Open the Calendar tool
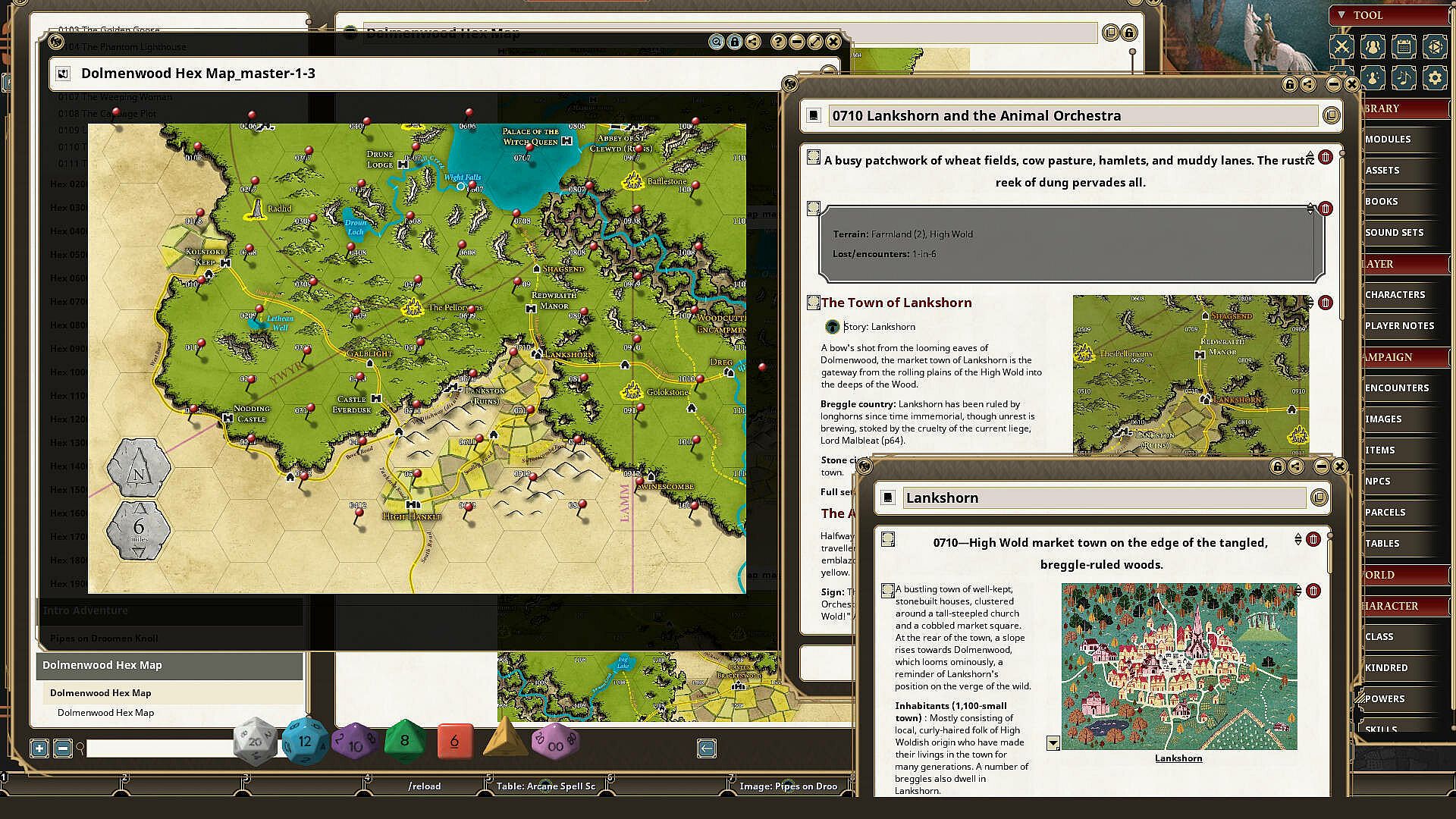1456x819 pixels. [x=1404, y=47]
